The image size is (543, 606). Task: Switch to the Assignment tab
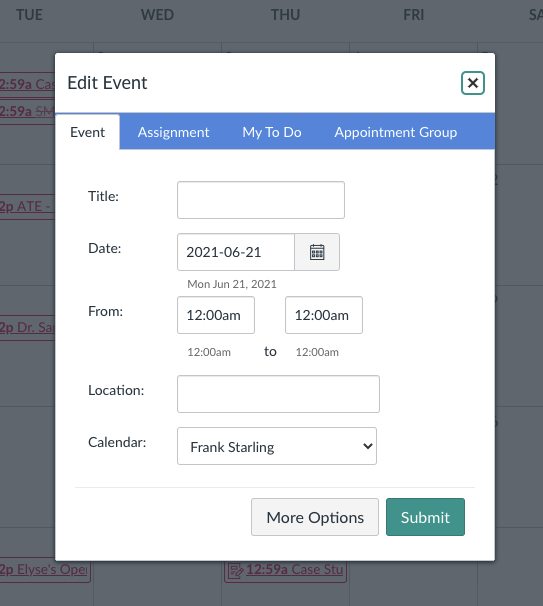click(174, 132)
